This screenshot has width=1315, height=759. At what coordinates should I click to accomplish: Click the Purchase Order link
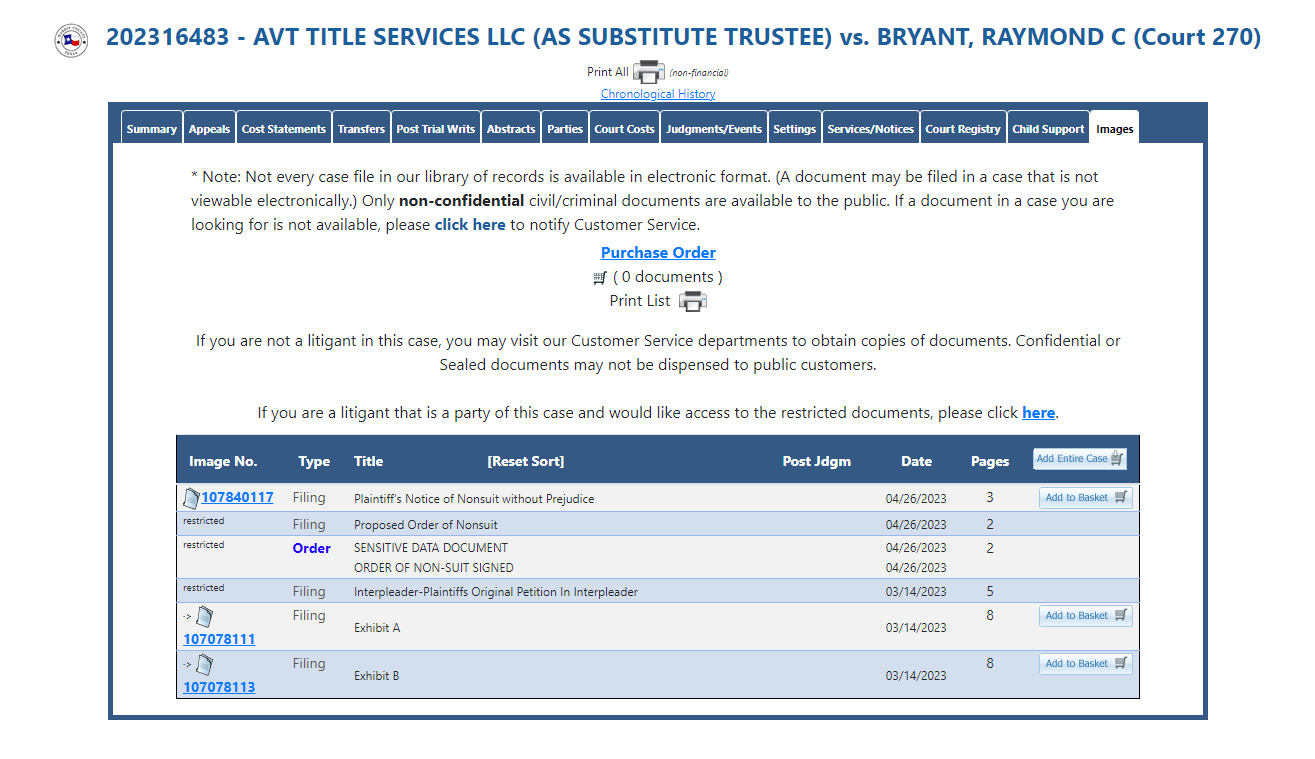tap(658, 253)
